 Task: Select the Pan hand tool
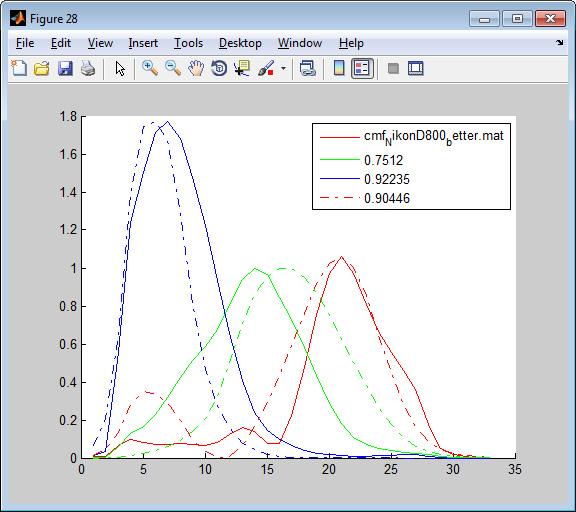coord(196,68)
